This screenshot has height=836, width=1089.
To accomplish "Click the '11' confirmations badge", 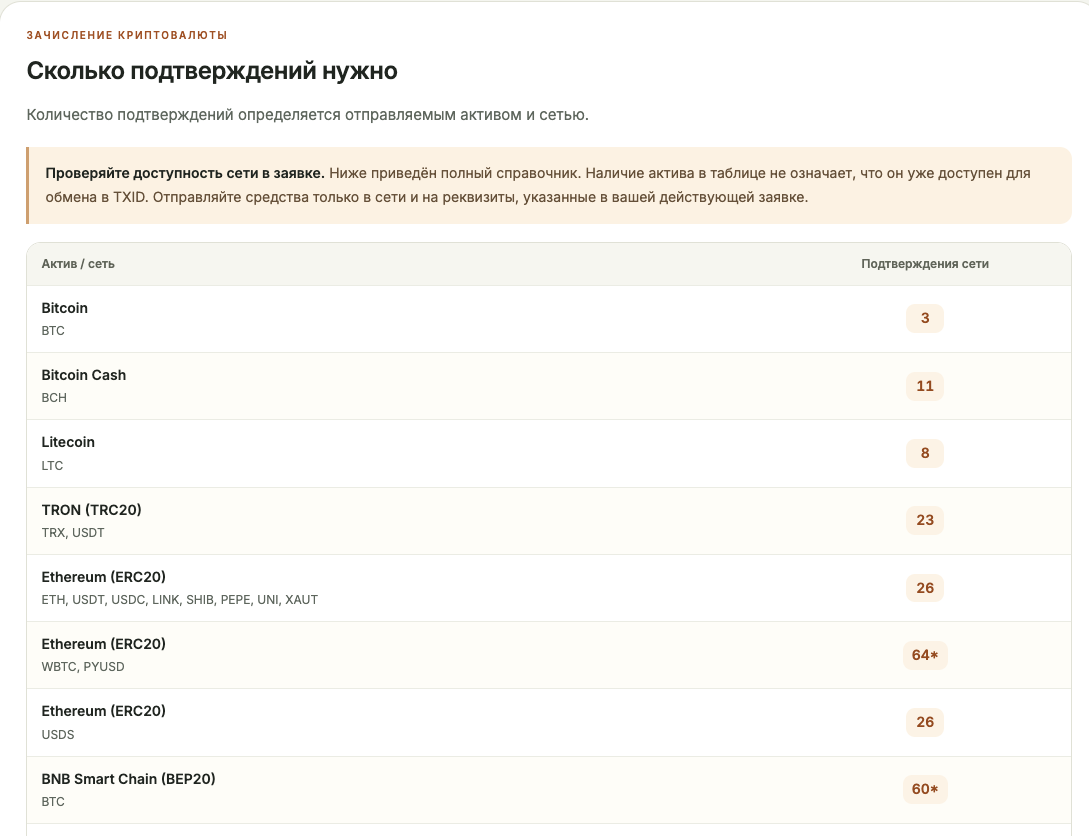I will point(925,386).
